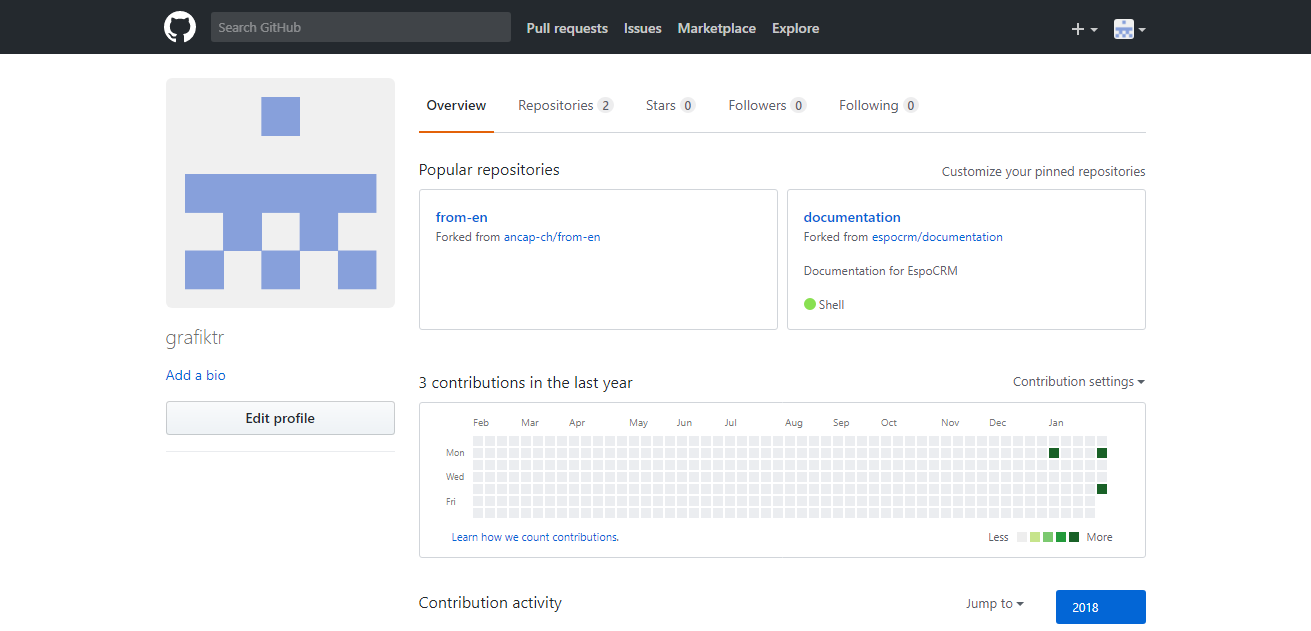Open the Issues page
1311x631 pixels.
point(643,28)
